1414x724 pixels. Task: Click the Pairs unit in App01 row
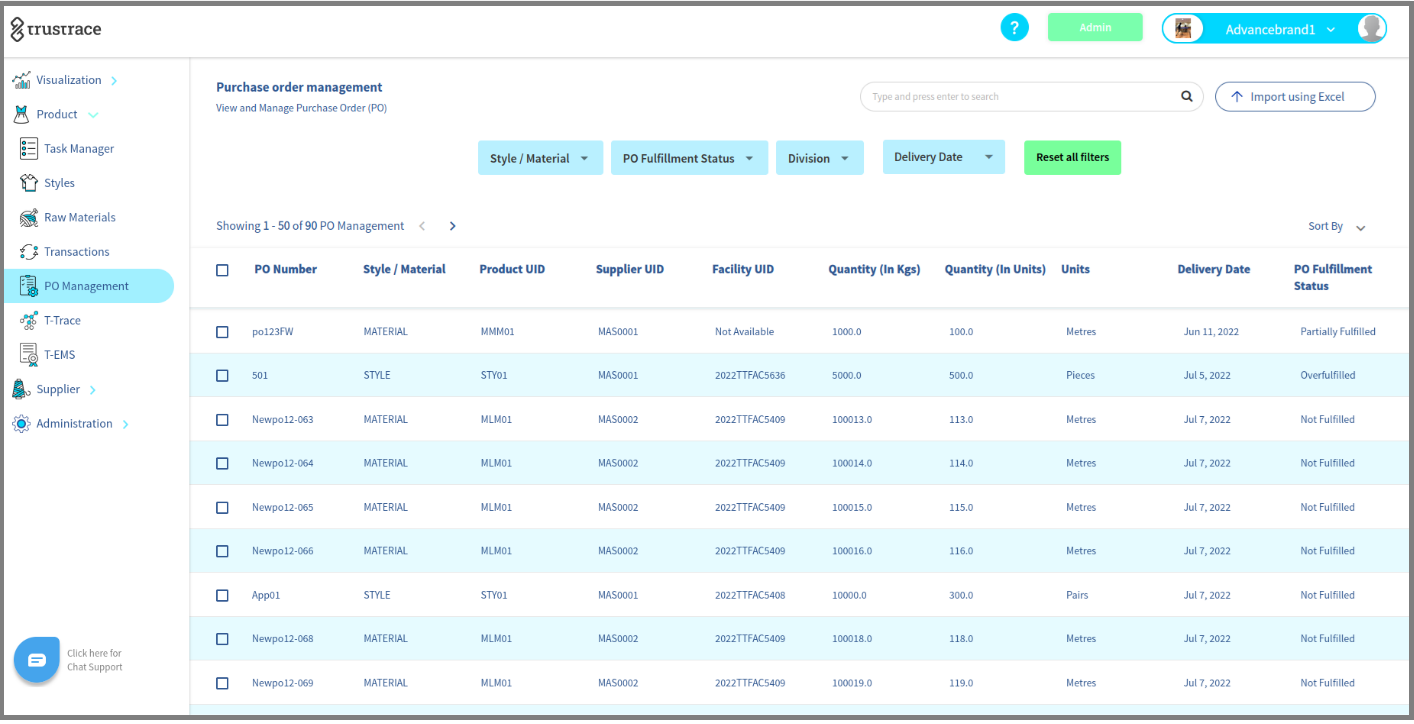(x=1077, y=595)
